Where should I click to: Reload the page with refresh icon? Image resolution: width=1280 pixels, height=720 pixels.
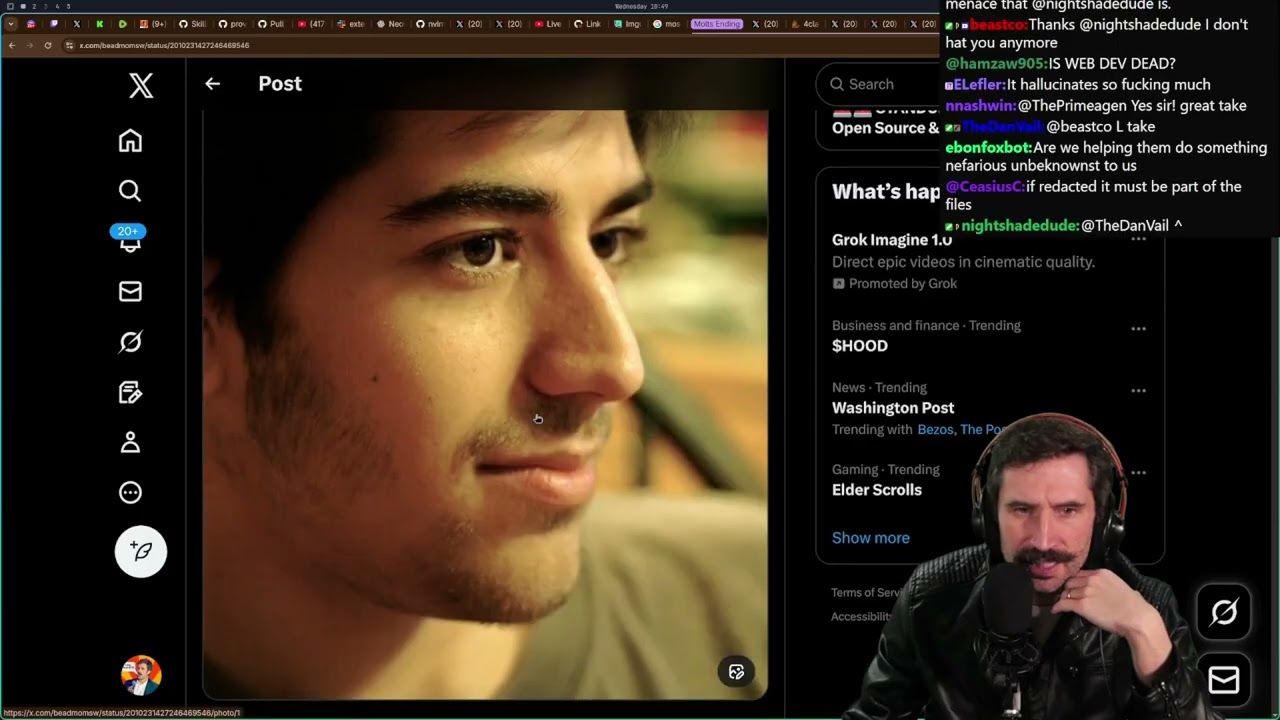[47, 45]
